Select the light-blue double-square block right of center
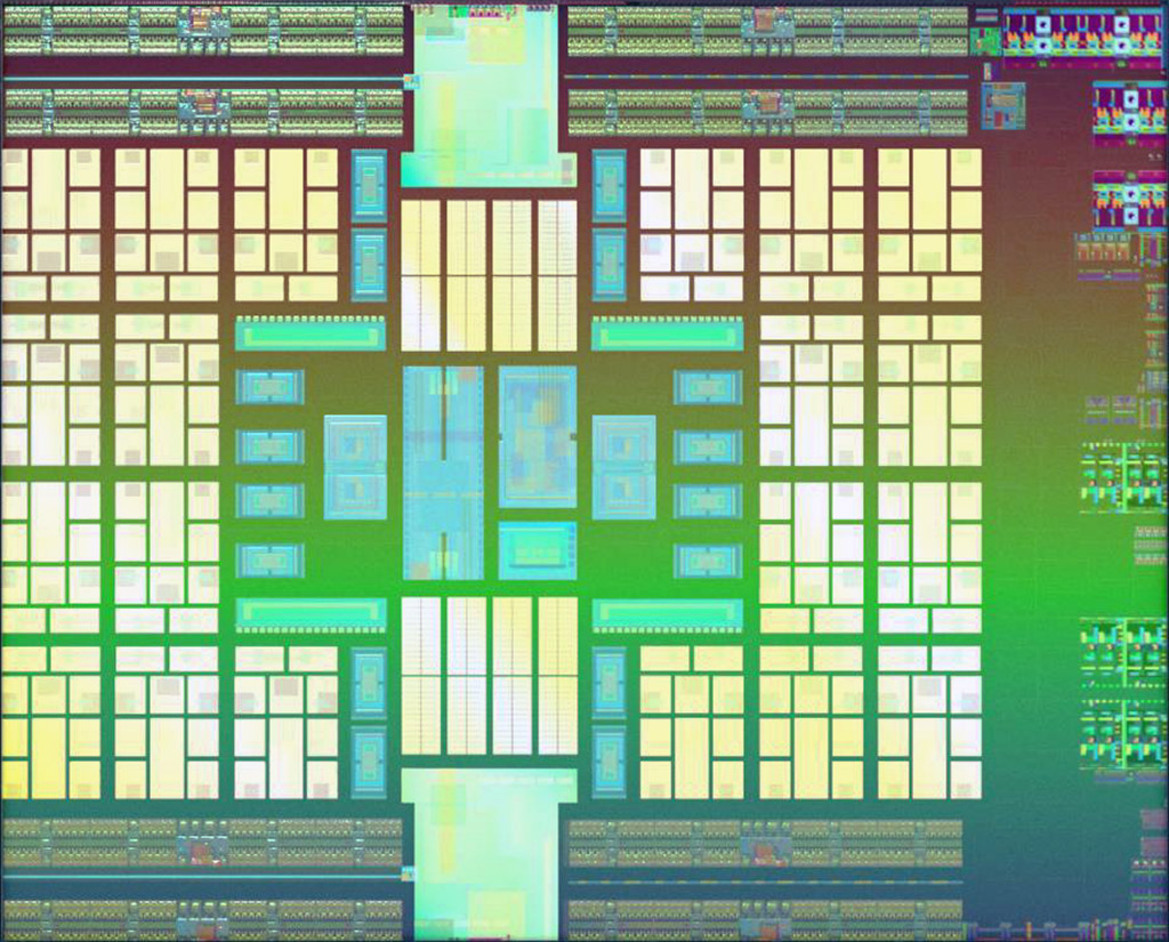Viewport: 1169px width, 942px height. [624, 467]
